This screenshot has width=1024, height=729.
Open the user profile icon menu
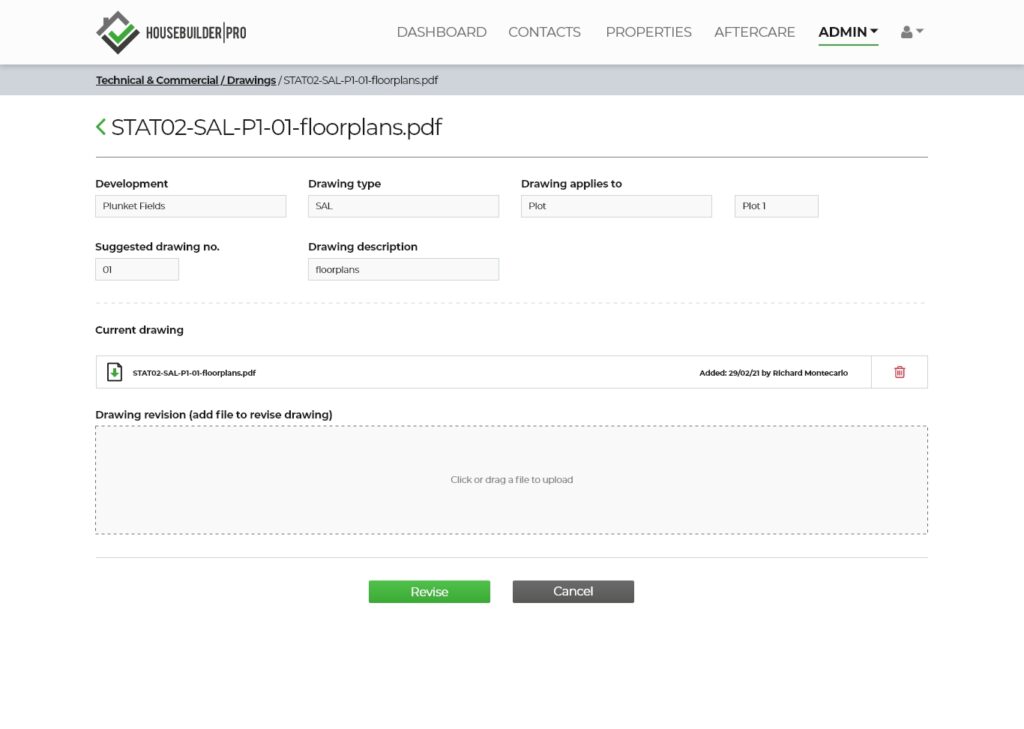911,32
